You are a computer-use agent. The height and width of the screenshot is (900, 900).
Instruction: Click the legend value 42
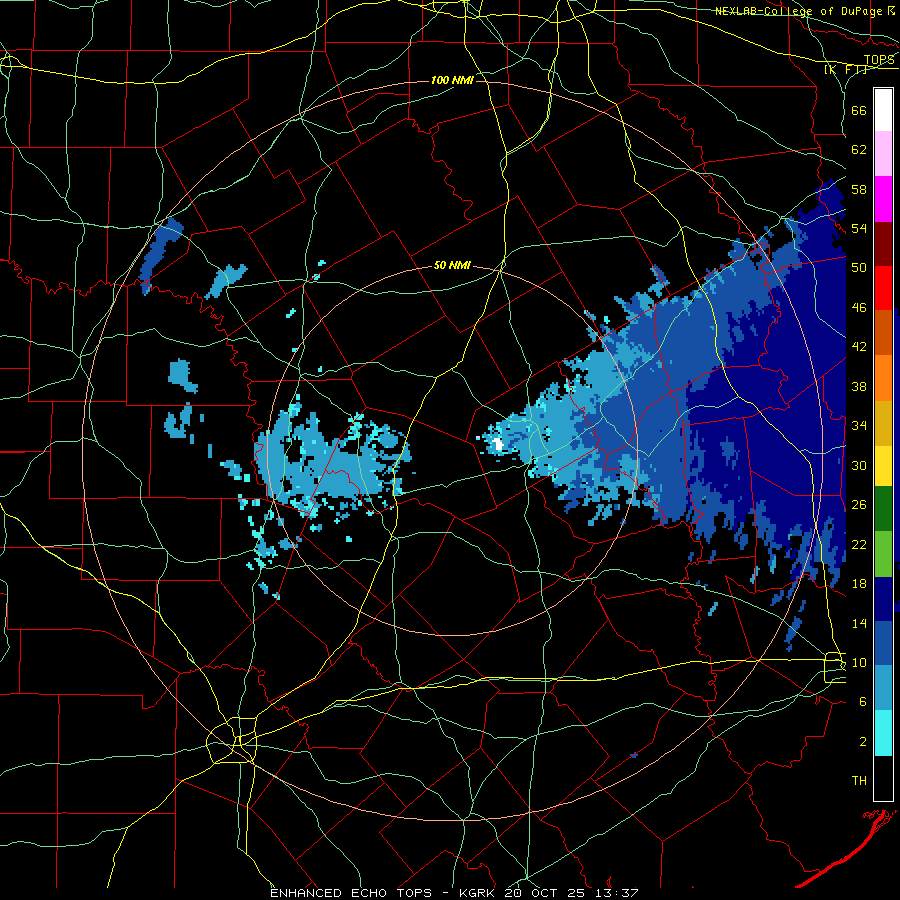tap(859, 347)
